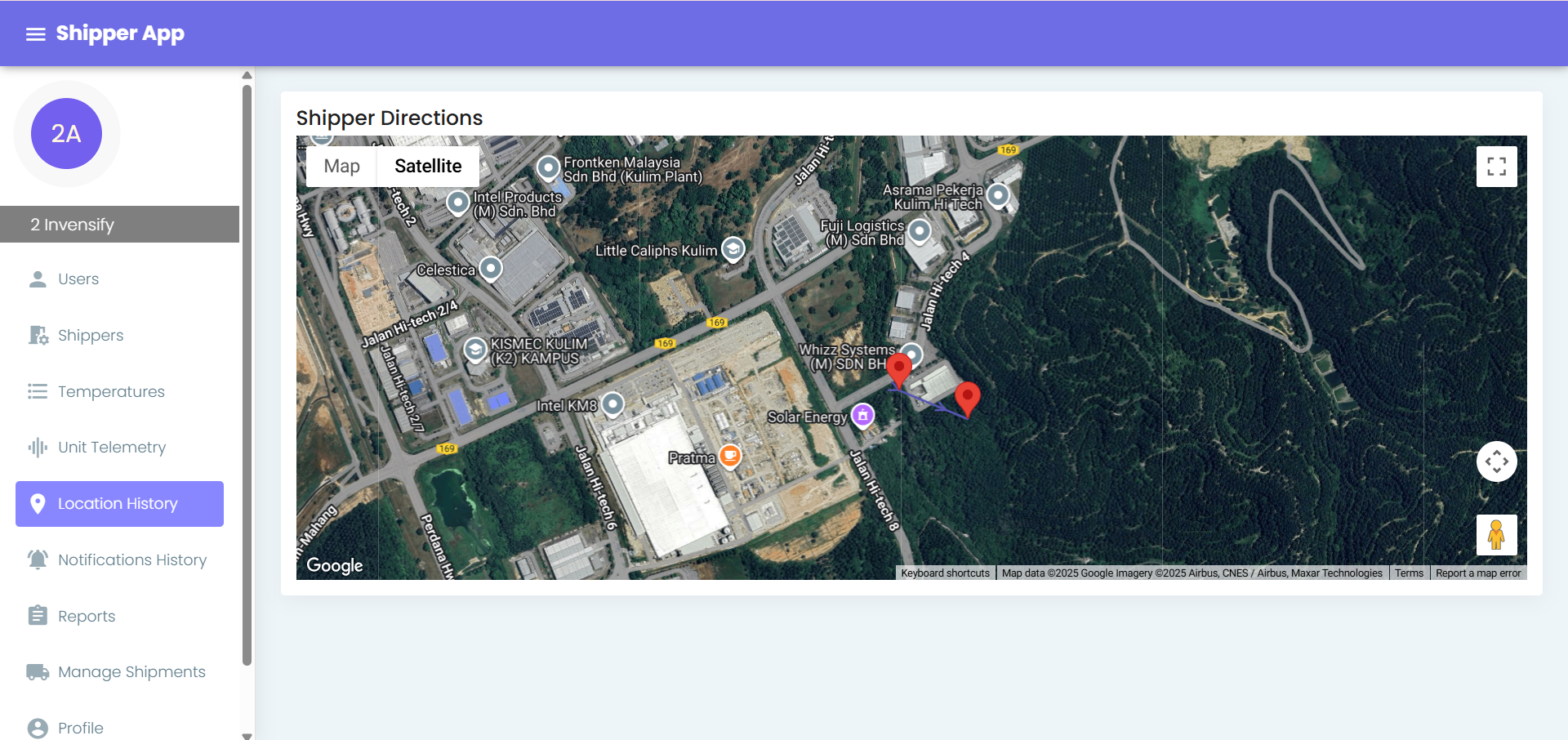
Task: Open the hamburger navigation menu
Action: coord(36,33)
